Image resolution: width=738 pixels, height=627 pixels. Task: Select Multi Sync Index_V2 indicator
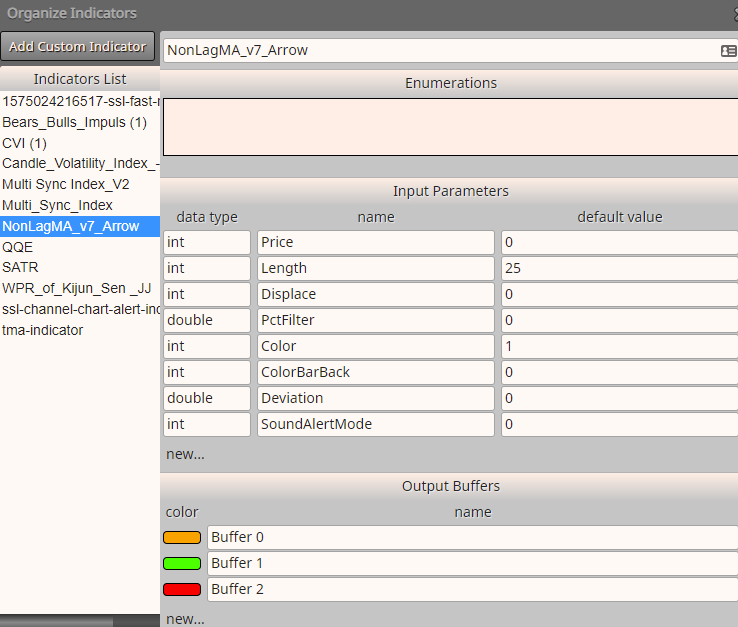(x=80, y=184)
